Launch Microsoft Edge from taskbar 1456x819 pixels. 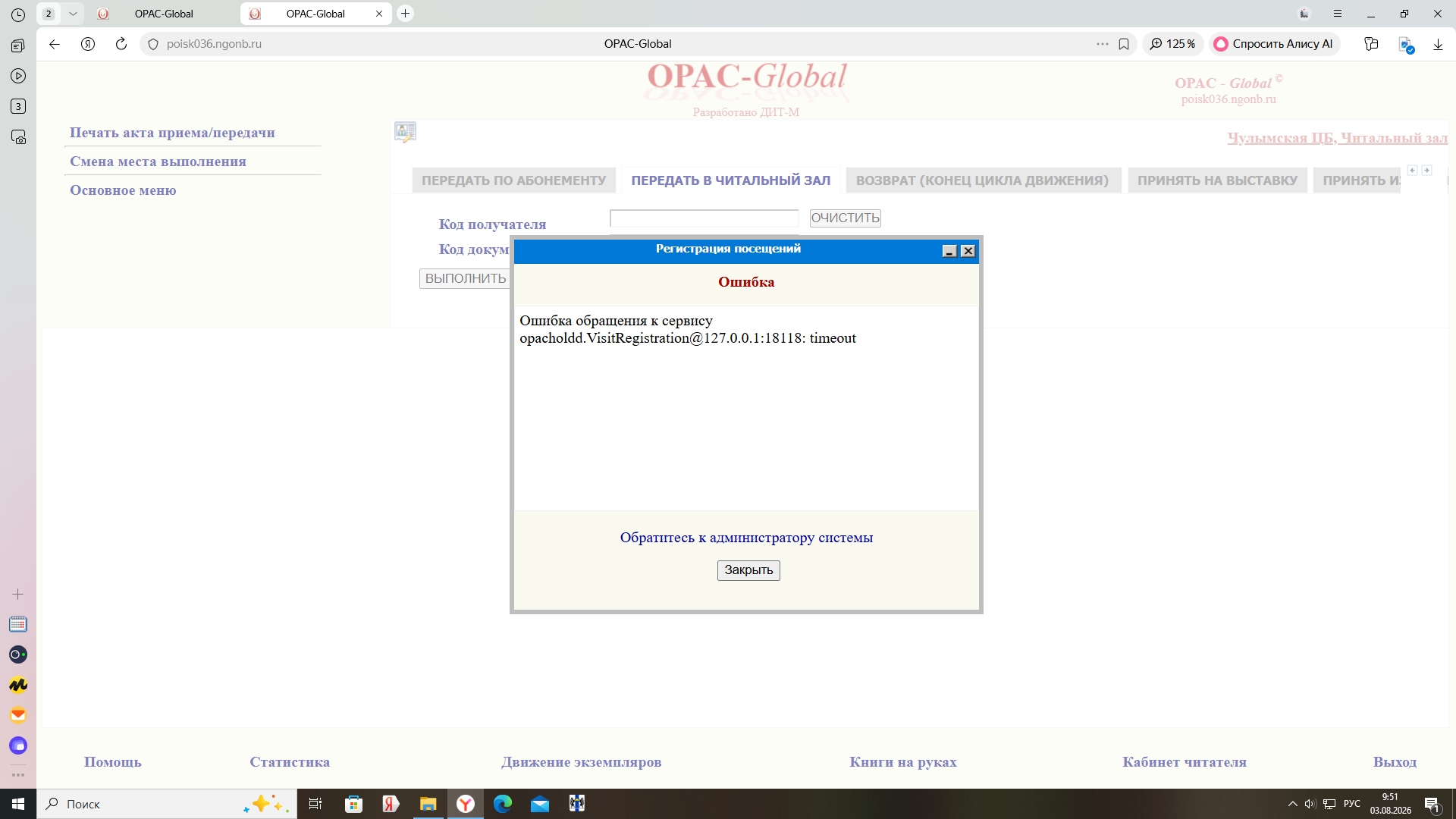[503, 804]
